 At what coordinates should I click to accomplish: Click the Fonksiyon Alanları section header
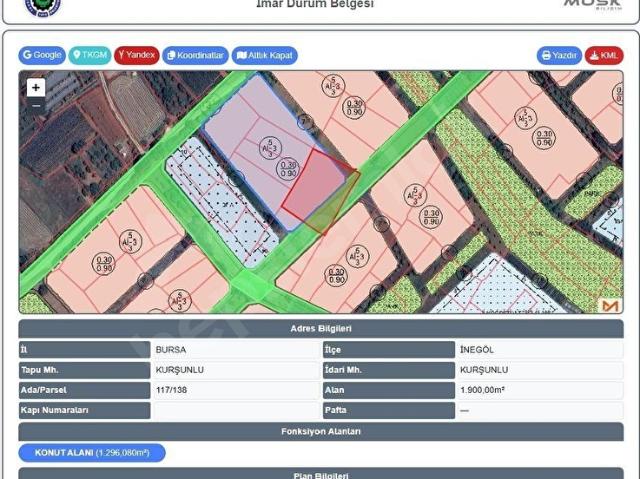pyautogui.click(x=321, y=432)
